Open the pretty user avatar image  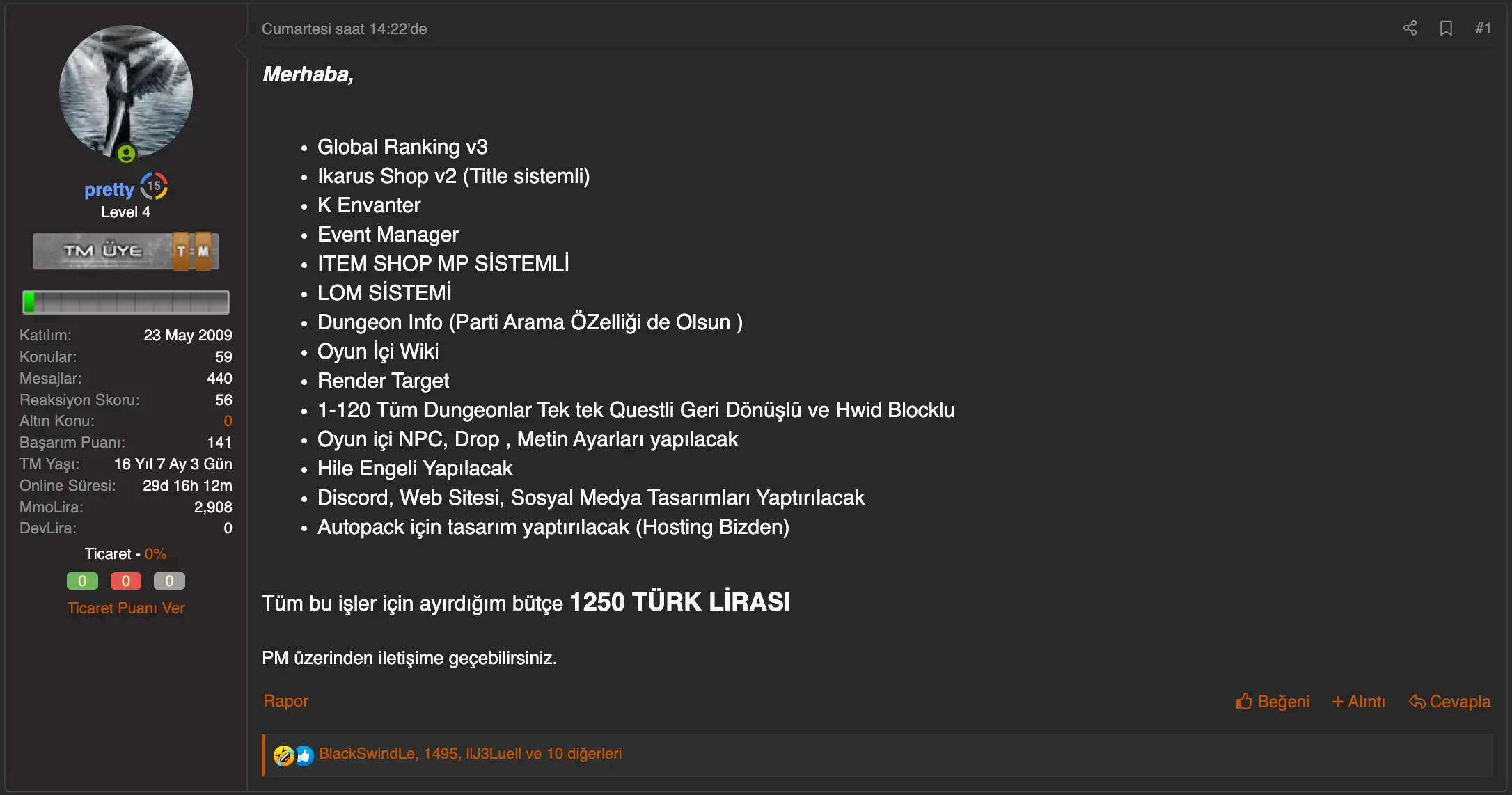coord(126,90)
